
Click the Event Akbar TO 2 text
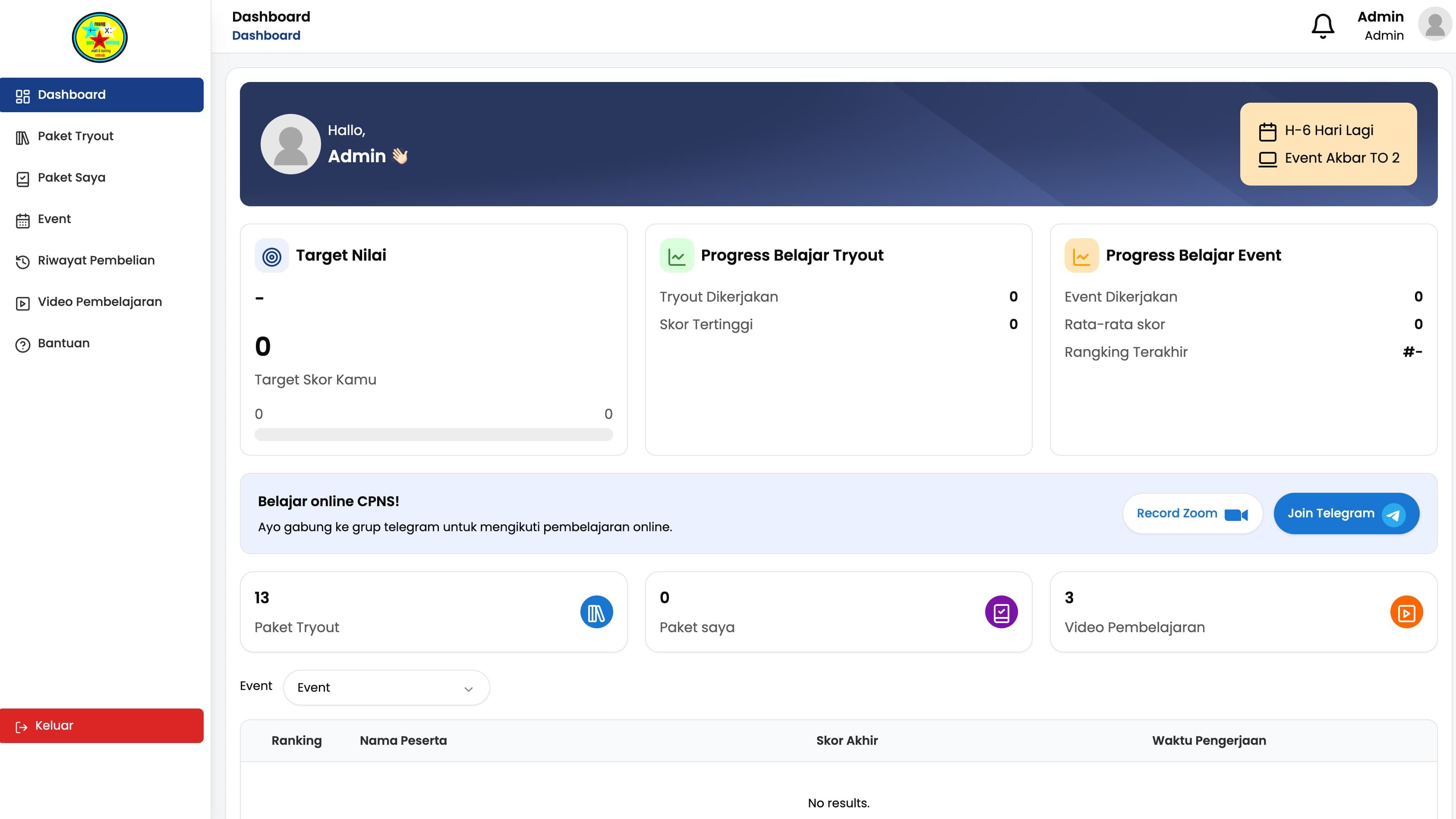(x=1342, y=158)
